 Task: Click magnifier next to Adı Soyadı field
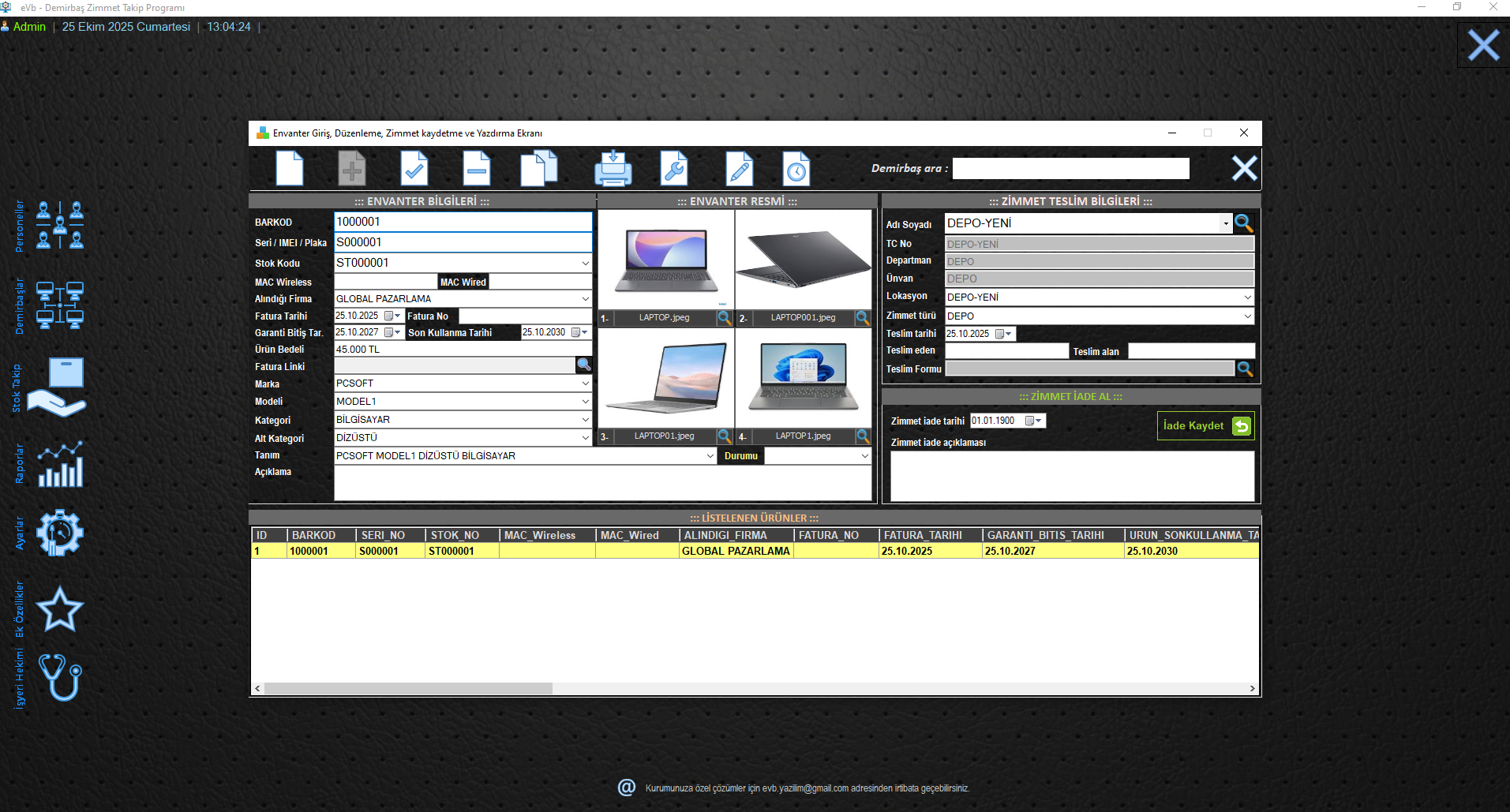click(x=1244, y=223)
